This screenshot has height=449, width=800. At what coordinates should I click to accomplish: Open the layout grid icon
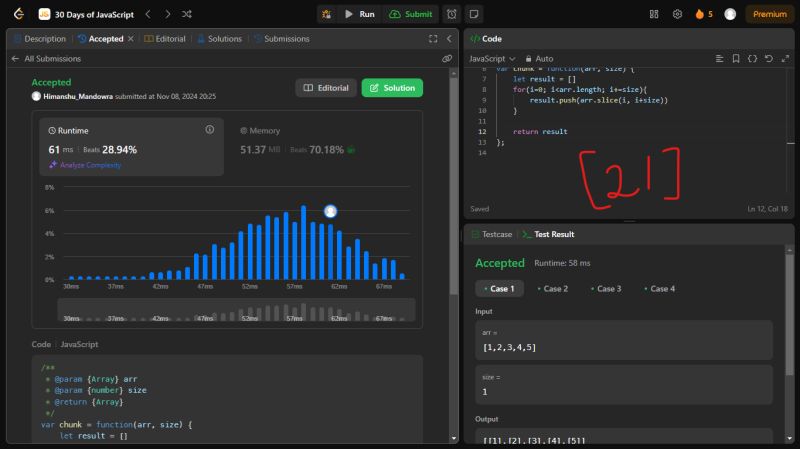point(654,14)
